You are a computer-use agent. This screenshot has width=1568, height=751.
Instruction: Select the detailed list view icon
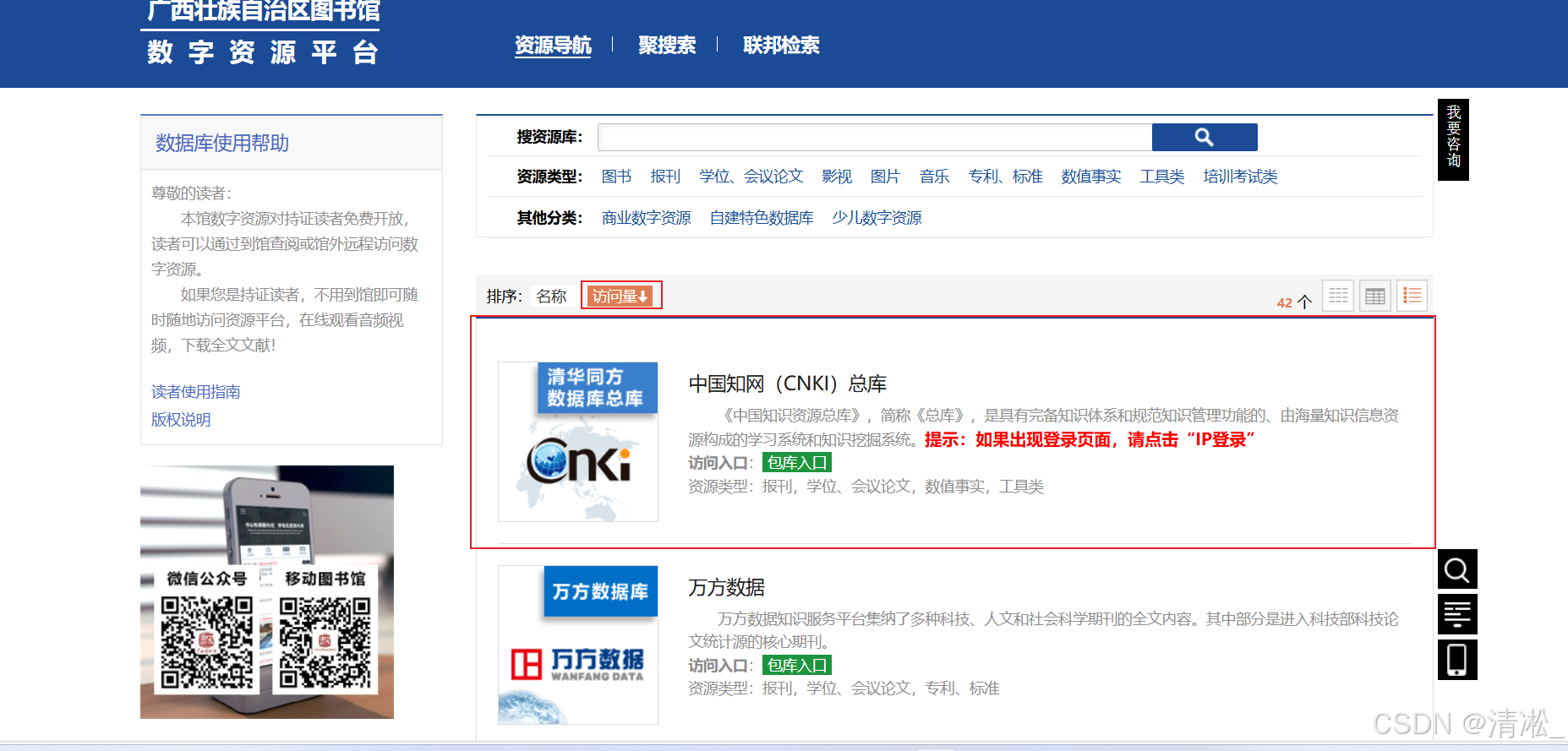[1412, 296]
